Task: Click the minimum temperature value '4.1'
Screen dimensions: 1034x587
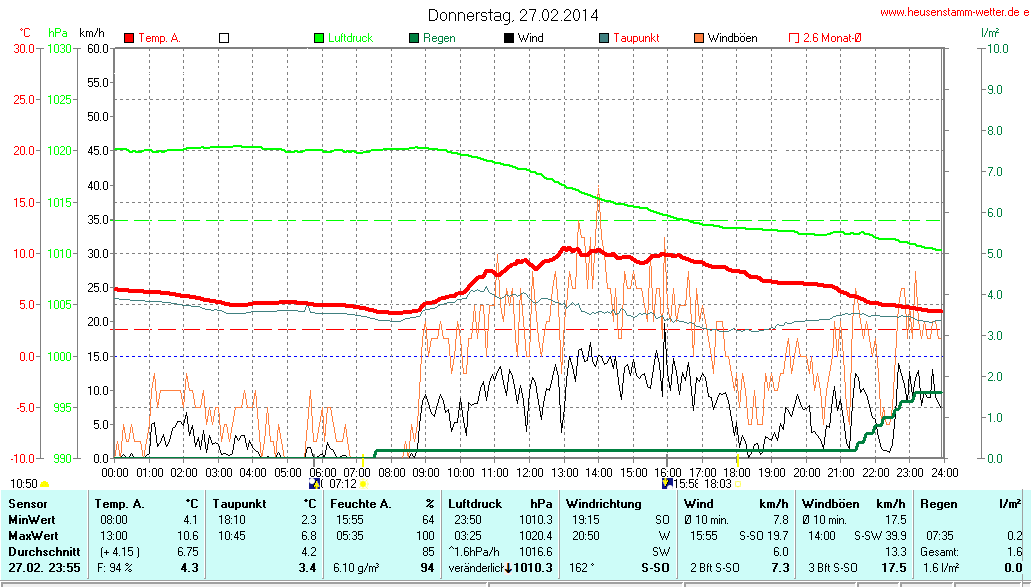Action: point(191,520)
